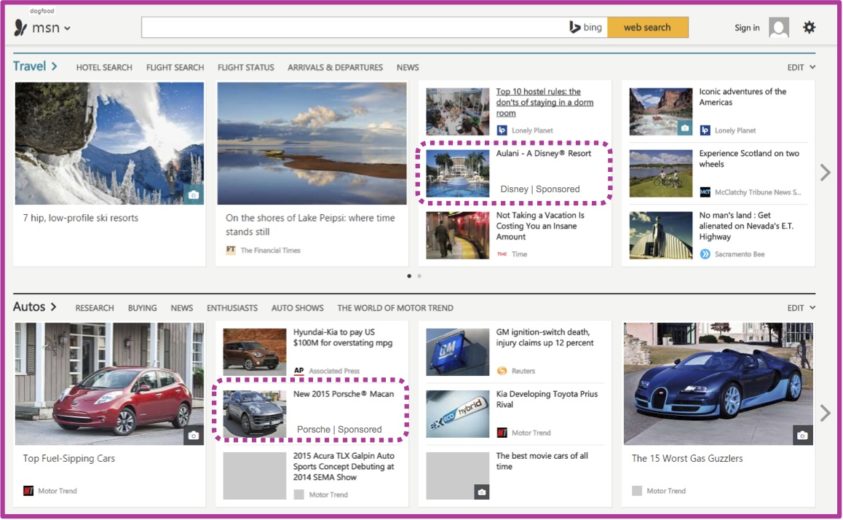Open settings via the gear icon

pyautogui.click(x=809, y=27)
